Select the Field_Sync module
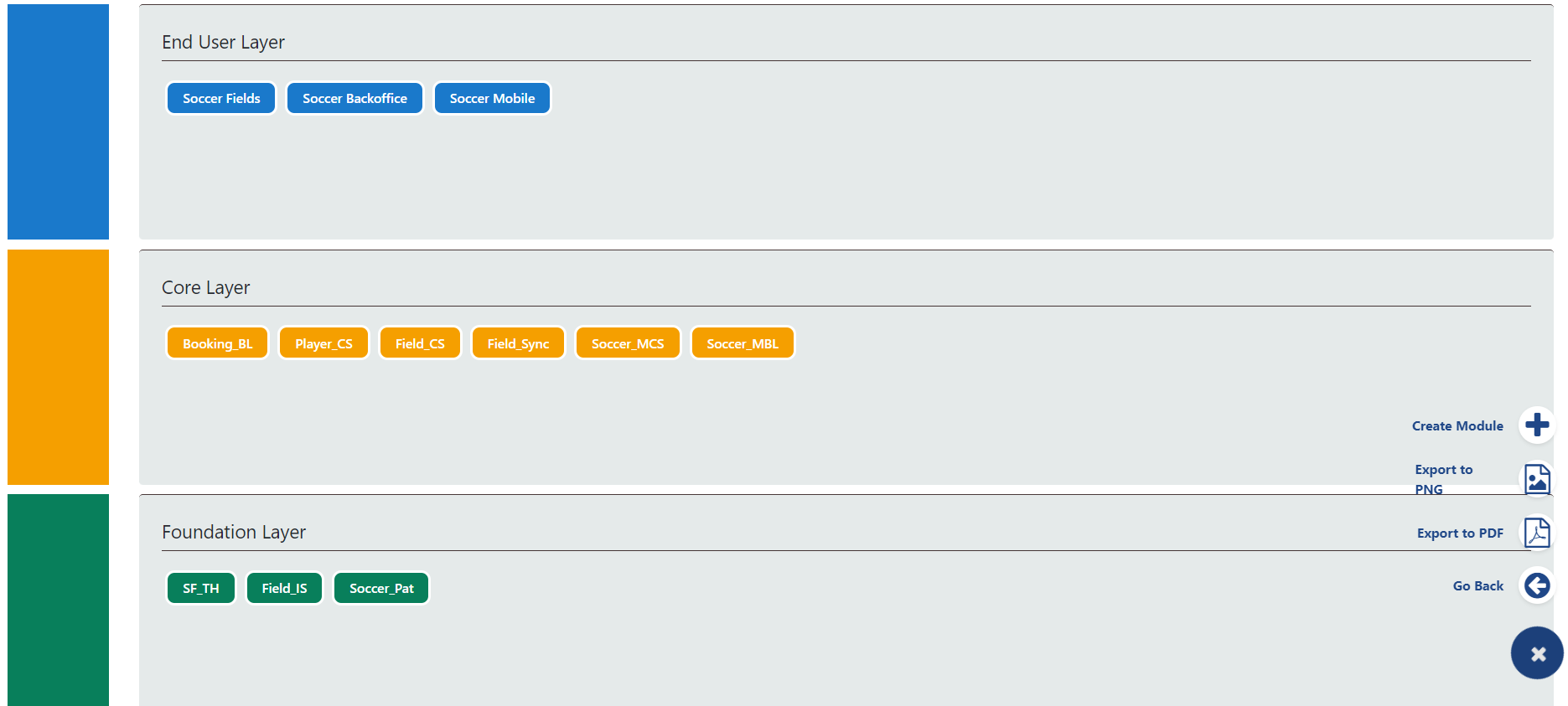 click(x=518, y=343)
